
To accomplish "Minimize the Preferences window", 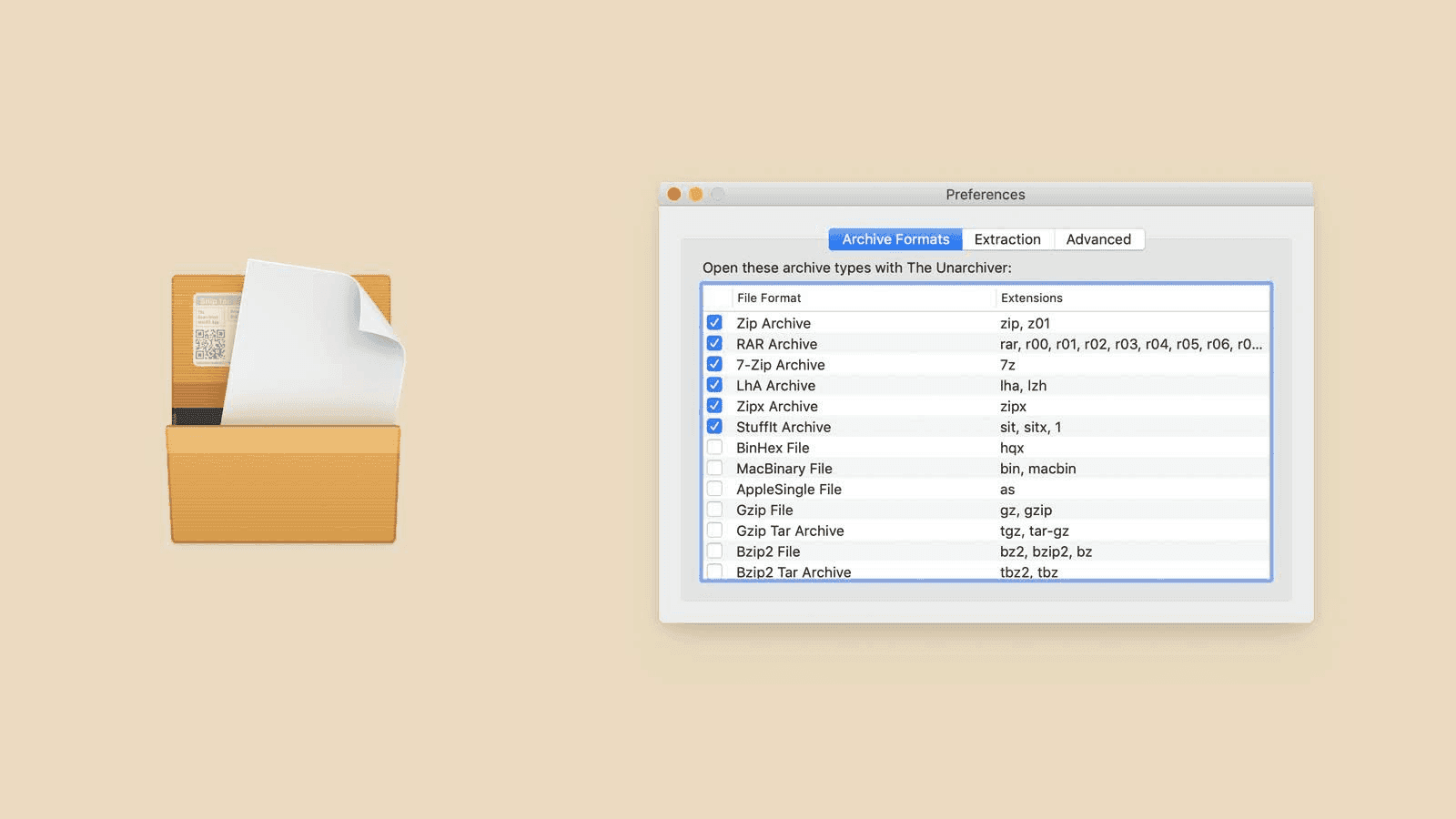I will 696,194.
